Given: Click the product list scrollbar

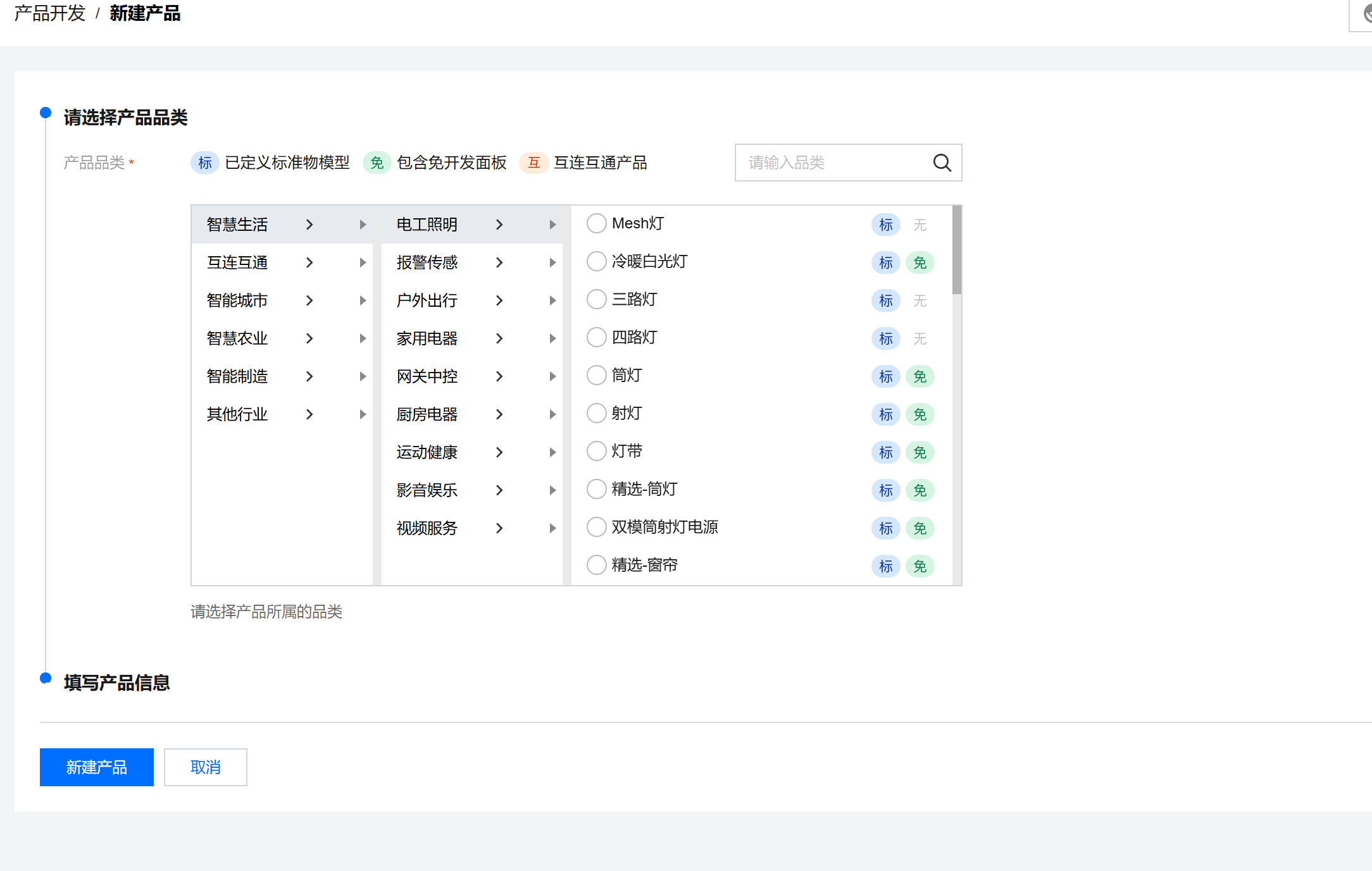Looking at the screenshot, I should (x=956, y=250).
